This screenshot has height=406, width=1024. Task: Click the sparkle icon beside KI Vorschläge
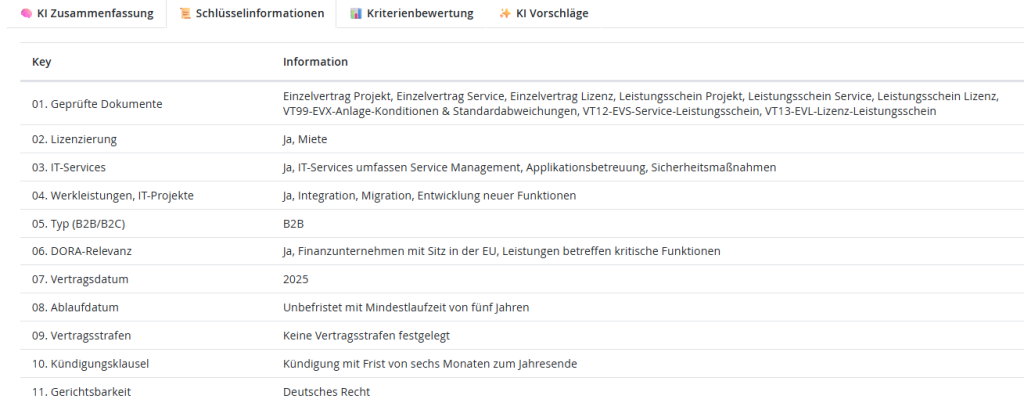[x=505, y=14]
